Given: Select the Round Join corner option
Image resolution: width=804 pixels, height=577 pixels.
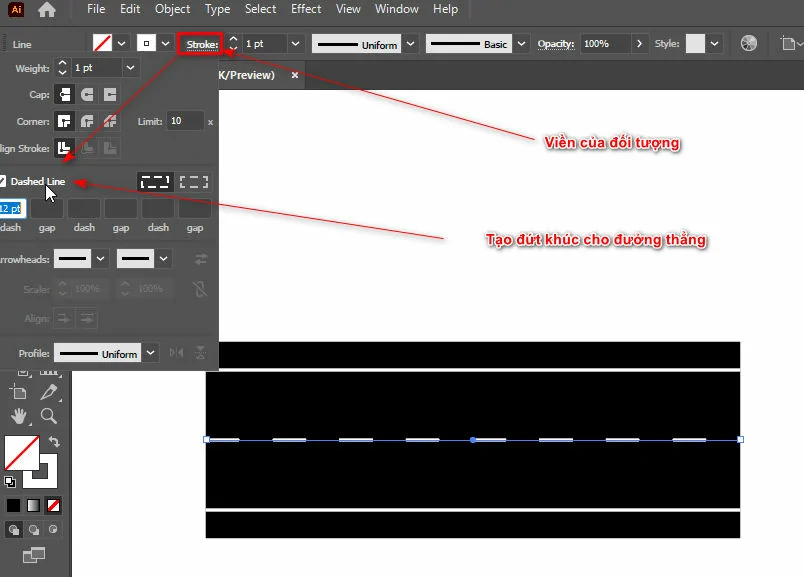Looking at the screenshot, I should click(87, 121).
